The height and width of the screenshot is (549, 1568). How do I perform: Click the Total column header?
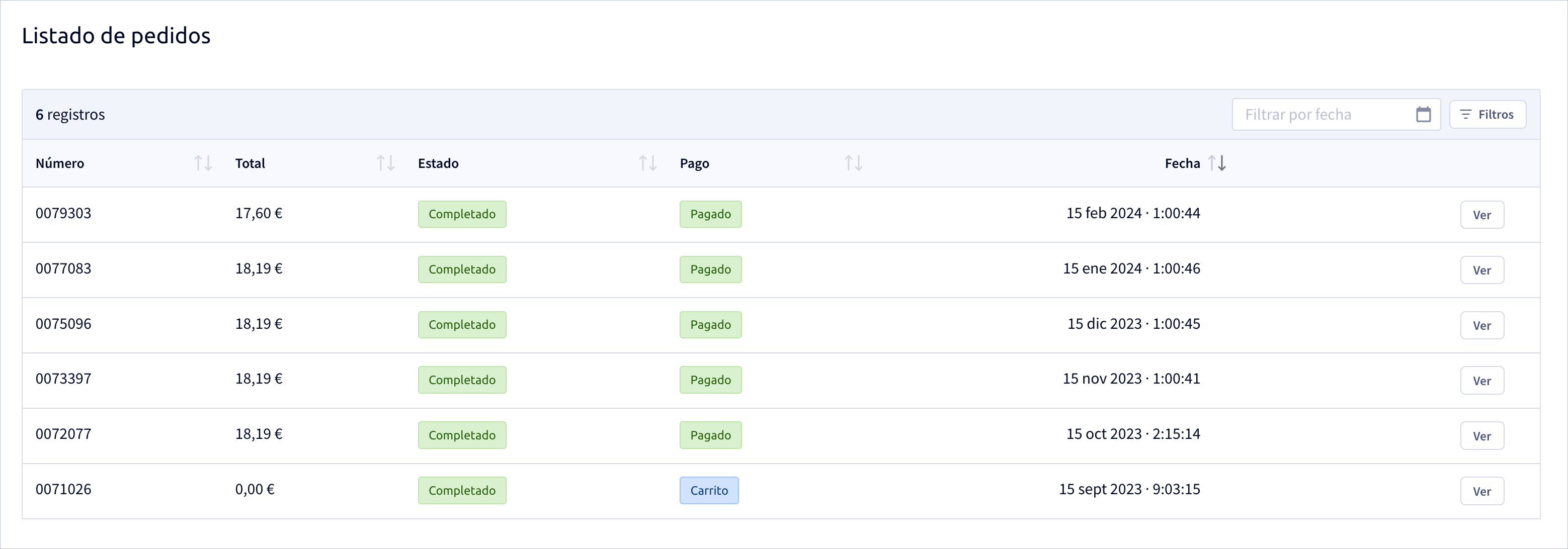pos(250,163)
